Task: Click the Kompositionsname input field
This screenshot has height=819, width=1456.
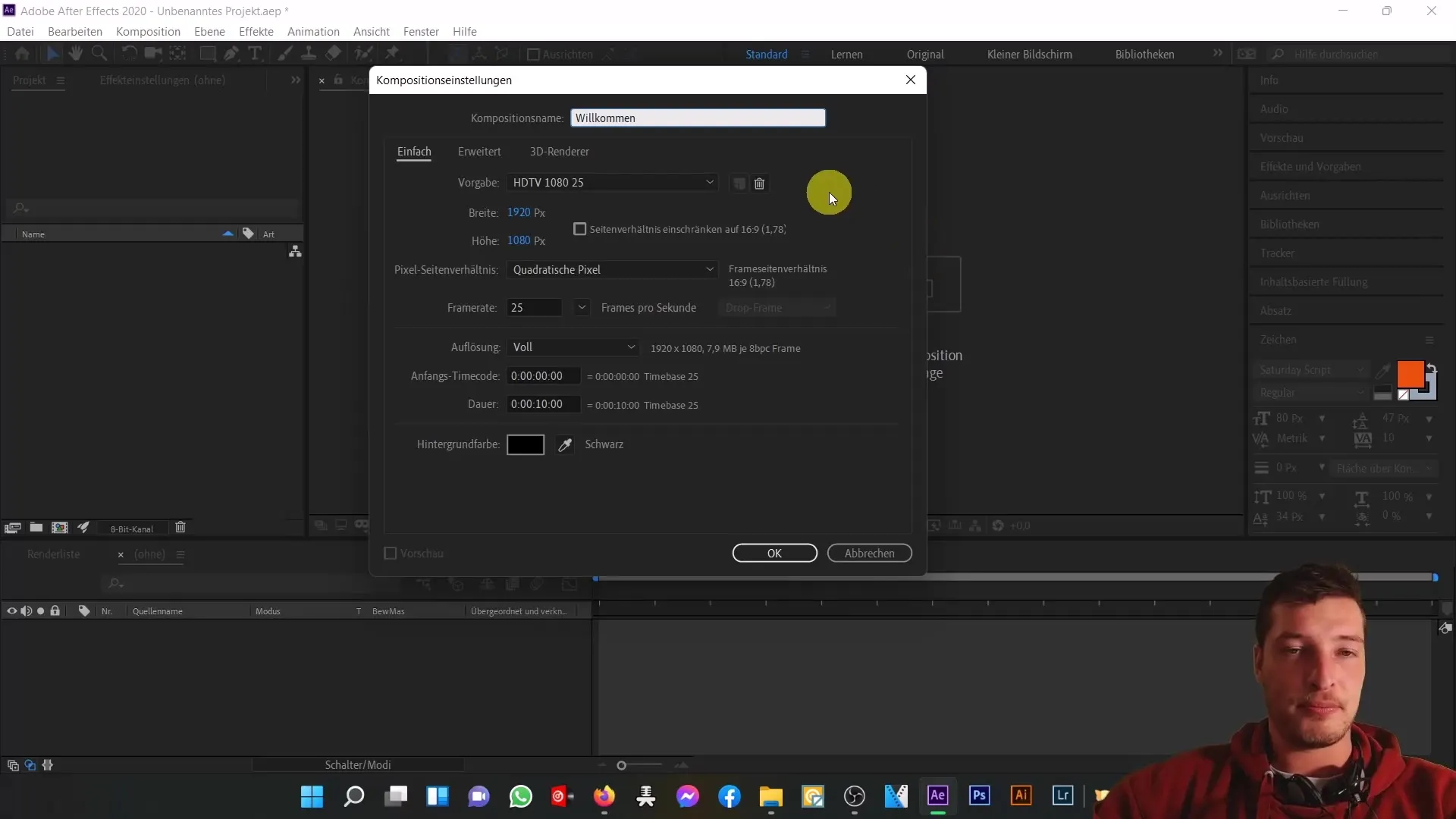Action: coord(698,118)
